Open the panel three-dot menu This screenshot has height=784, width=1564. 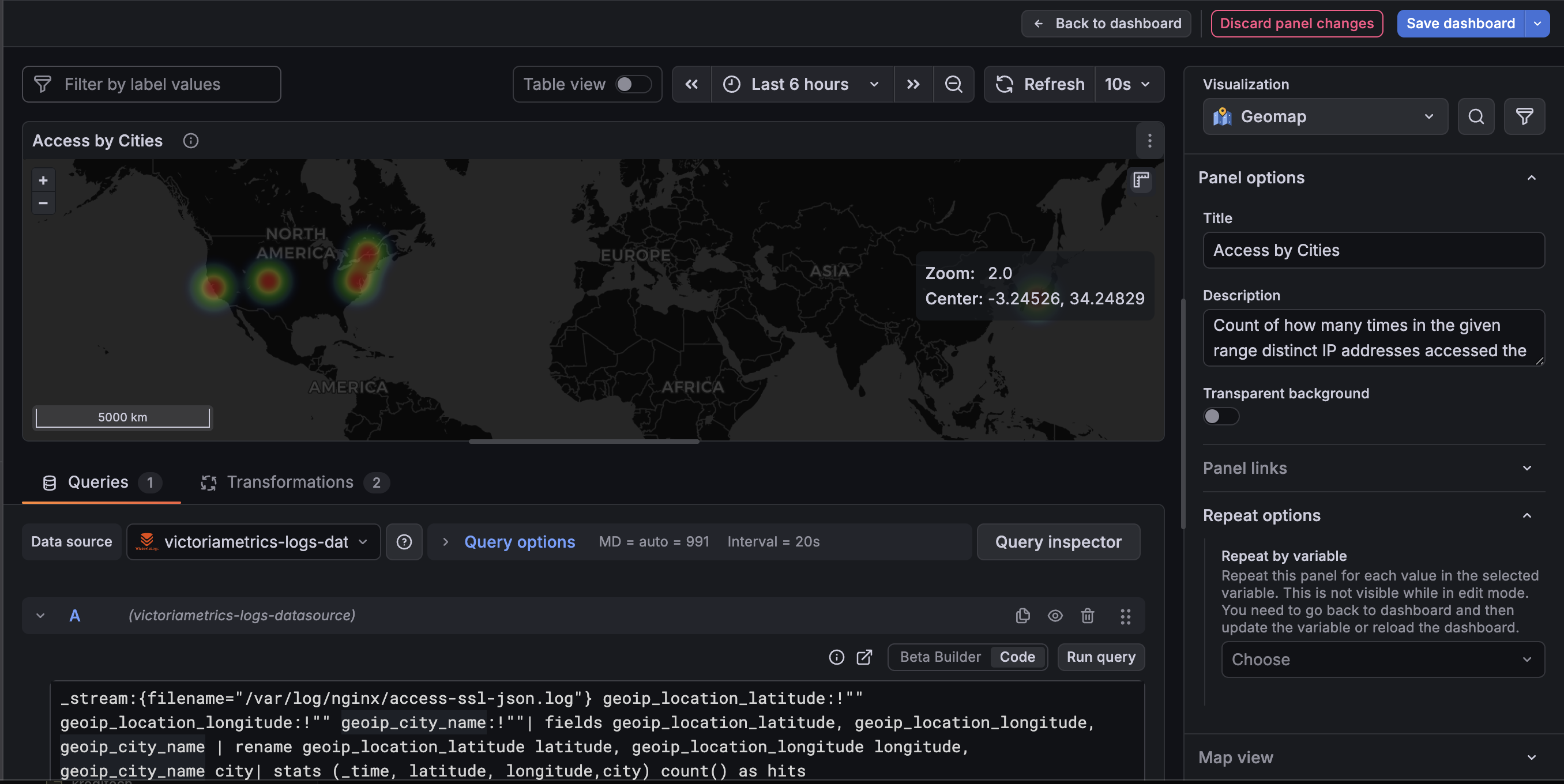tap(1149, 141)
